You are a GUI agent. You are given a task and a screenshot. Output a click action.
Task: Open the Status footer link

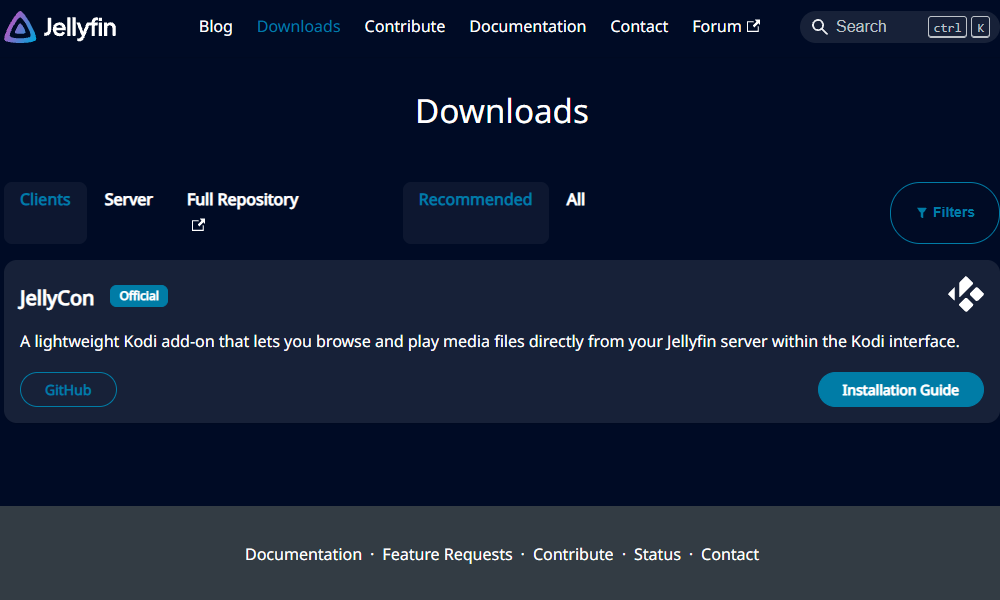point(657,555)
